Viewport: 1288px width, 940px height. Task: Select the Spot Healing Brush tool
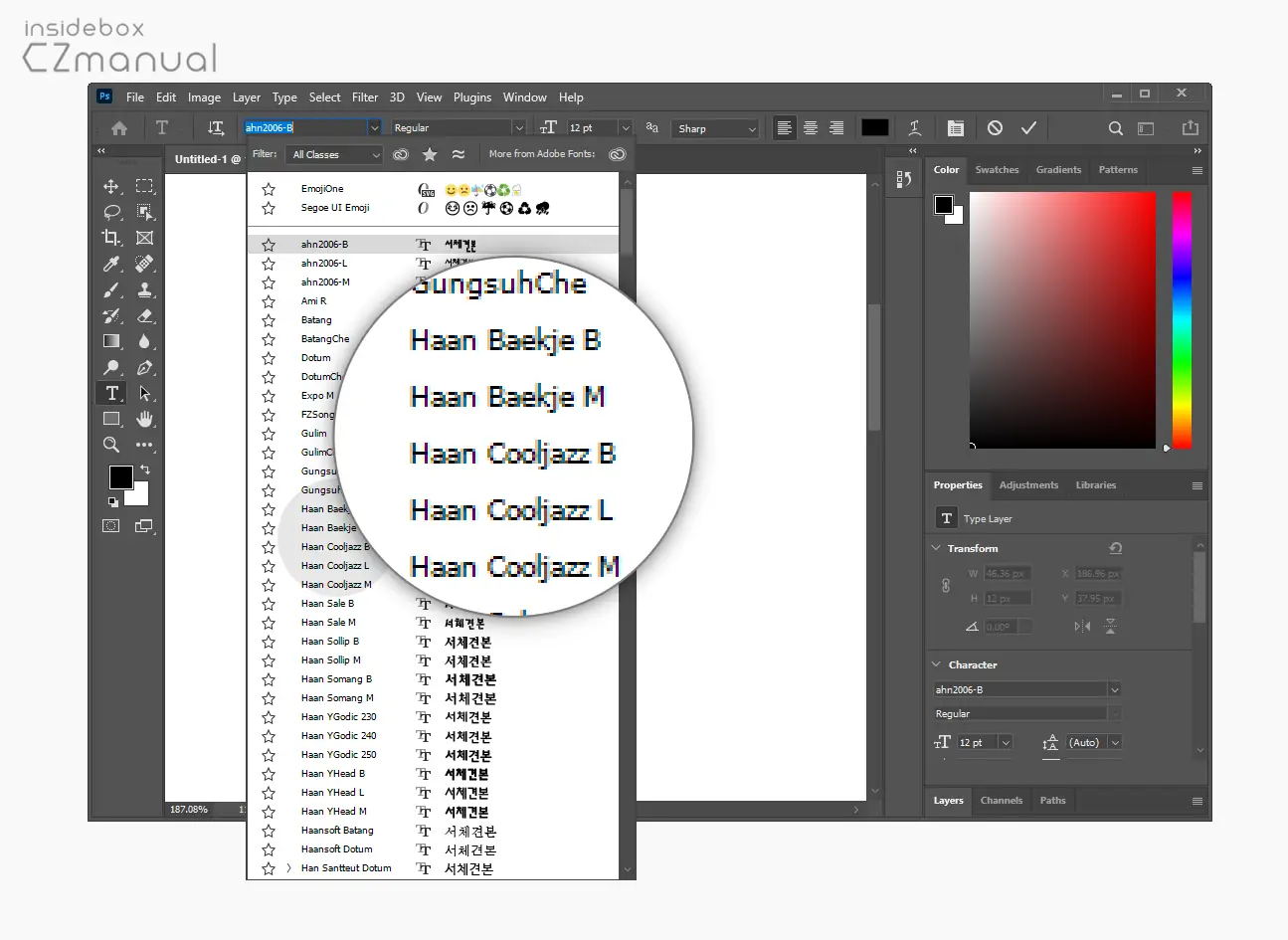145,264
